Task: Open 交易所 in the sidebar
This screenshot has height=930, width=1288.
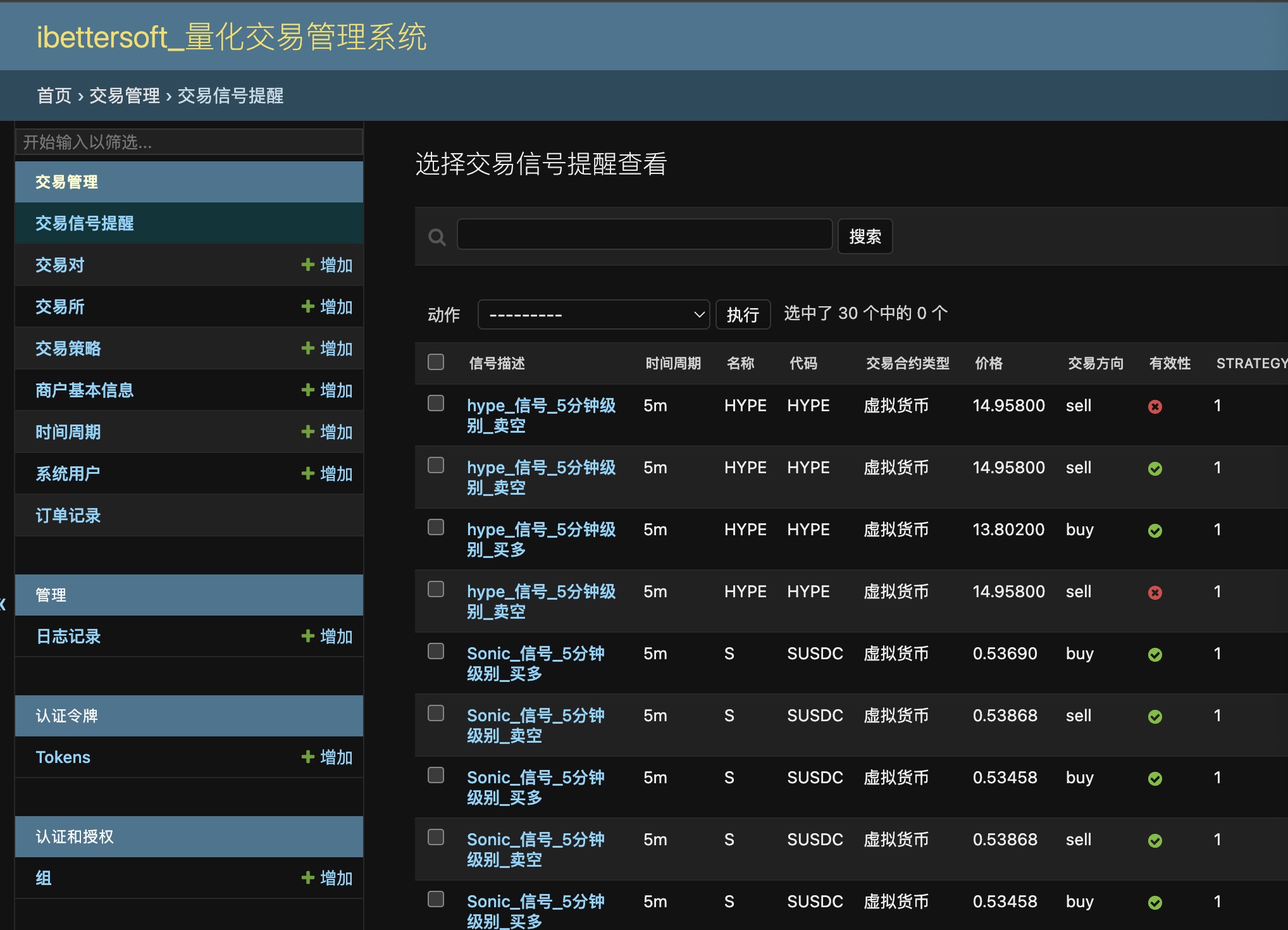Action: tap(60, 307)
